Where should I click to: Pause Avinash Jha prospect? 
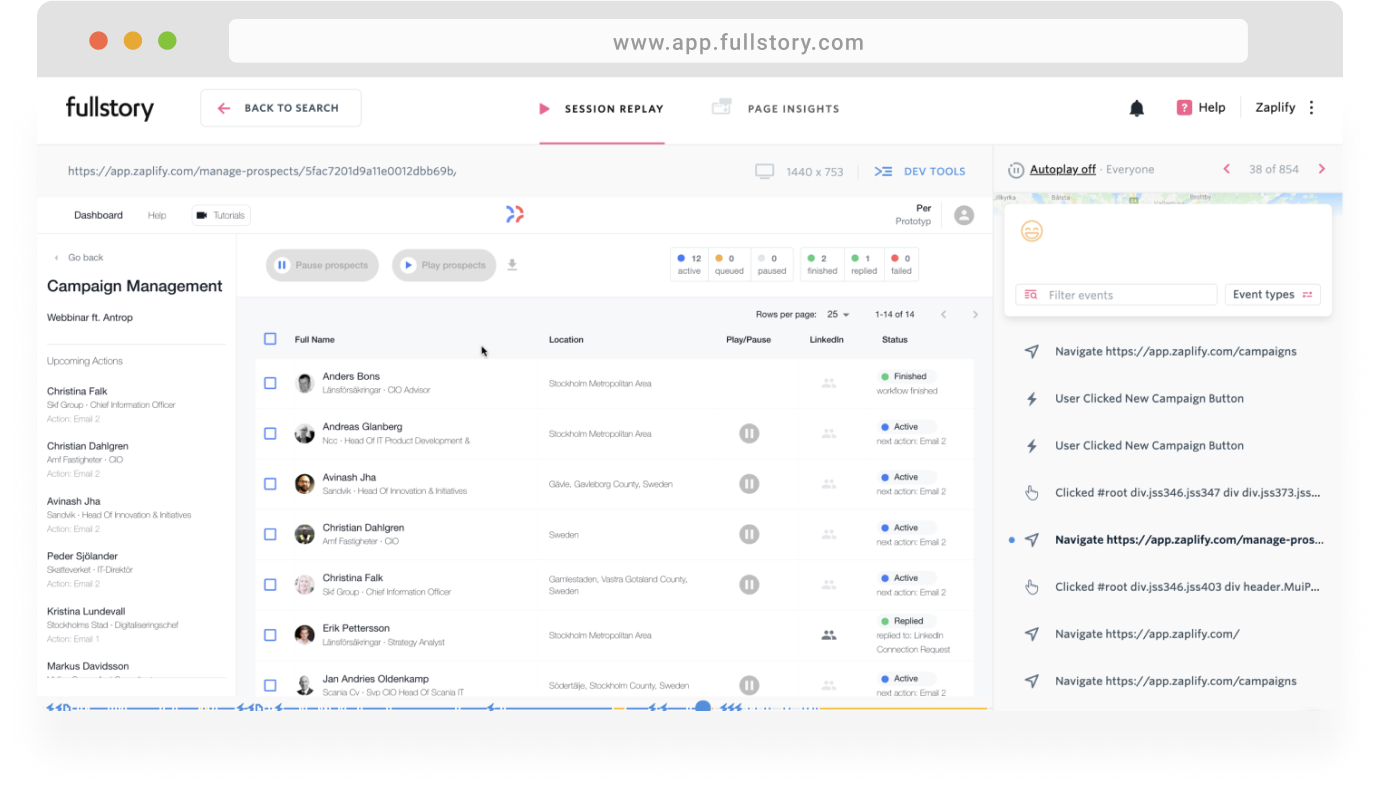coord(749,484)
